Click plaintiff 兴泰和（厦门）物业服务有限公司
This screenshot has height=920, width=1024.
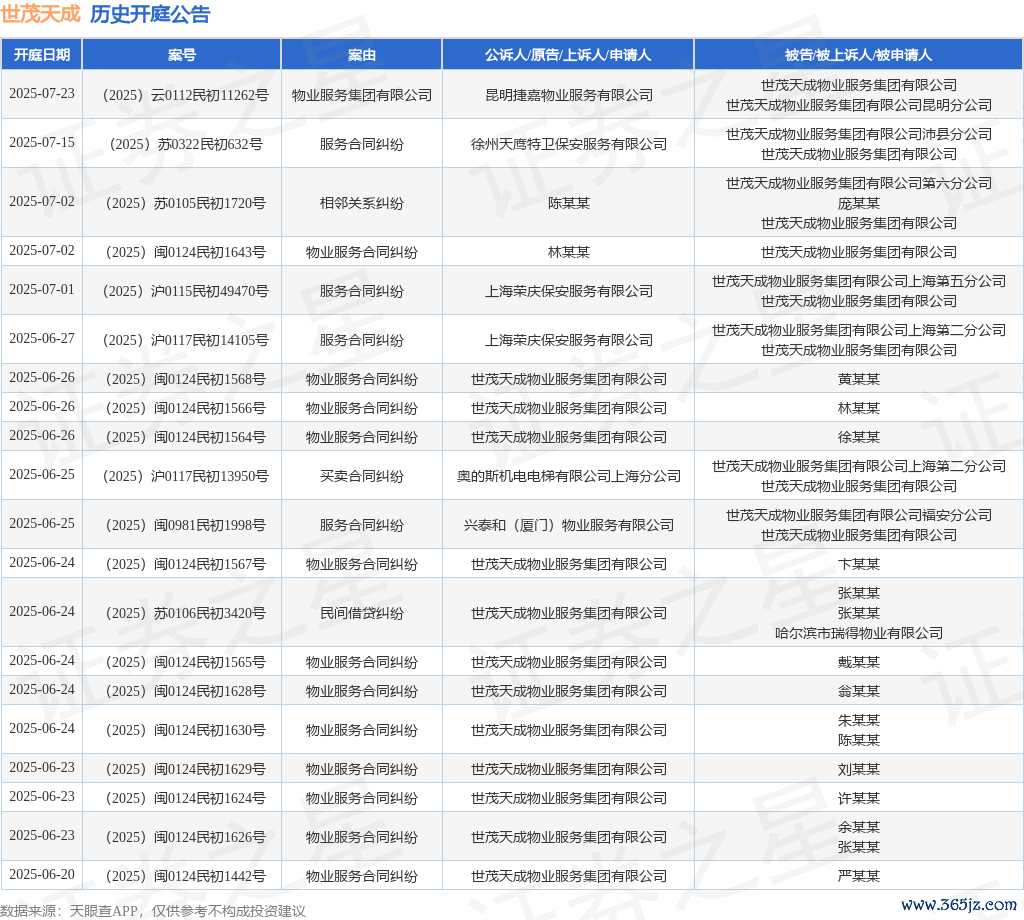click(x=568, y=525)
